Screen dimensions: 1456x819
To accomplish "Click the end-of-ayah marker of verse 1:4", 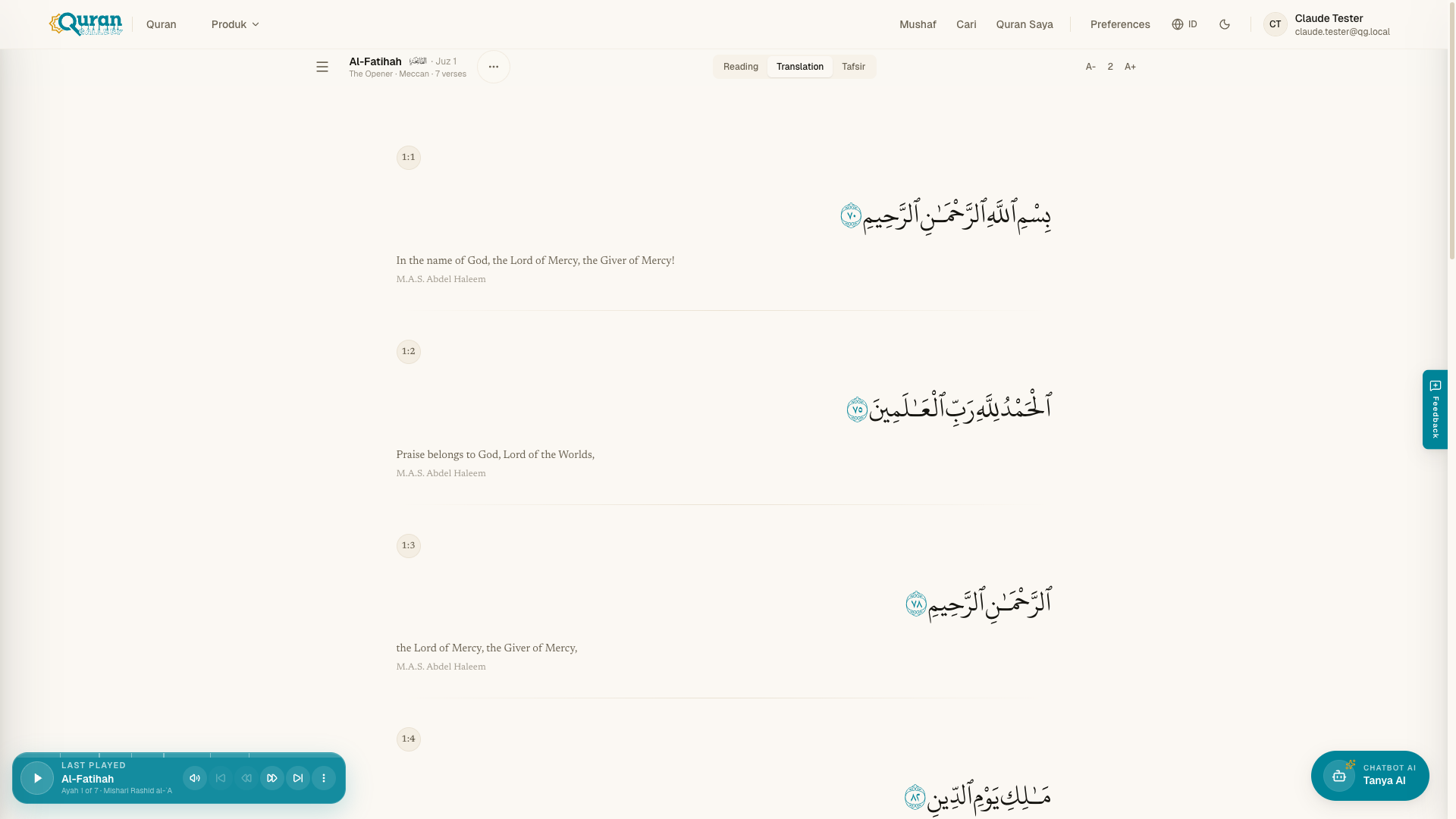I will tap(915, 797).
